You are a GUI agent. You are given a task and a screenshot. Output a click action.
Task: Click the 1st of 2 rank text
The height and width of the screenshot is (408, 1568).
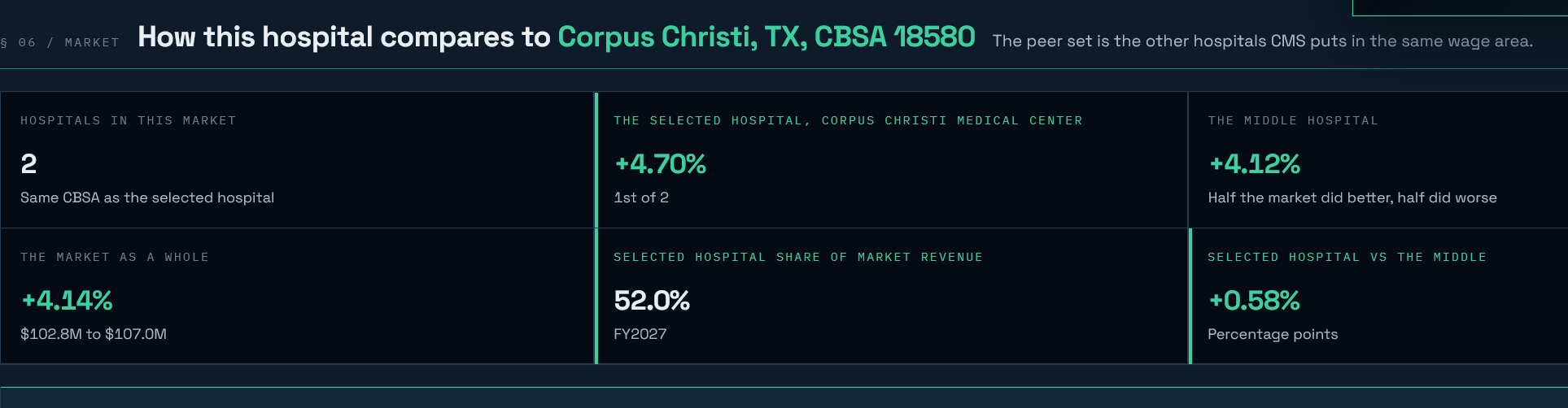point(641,197)
